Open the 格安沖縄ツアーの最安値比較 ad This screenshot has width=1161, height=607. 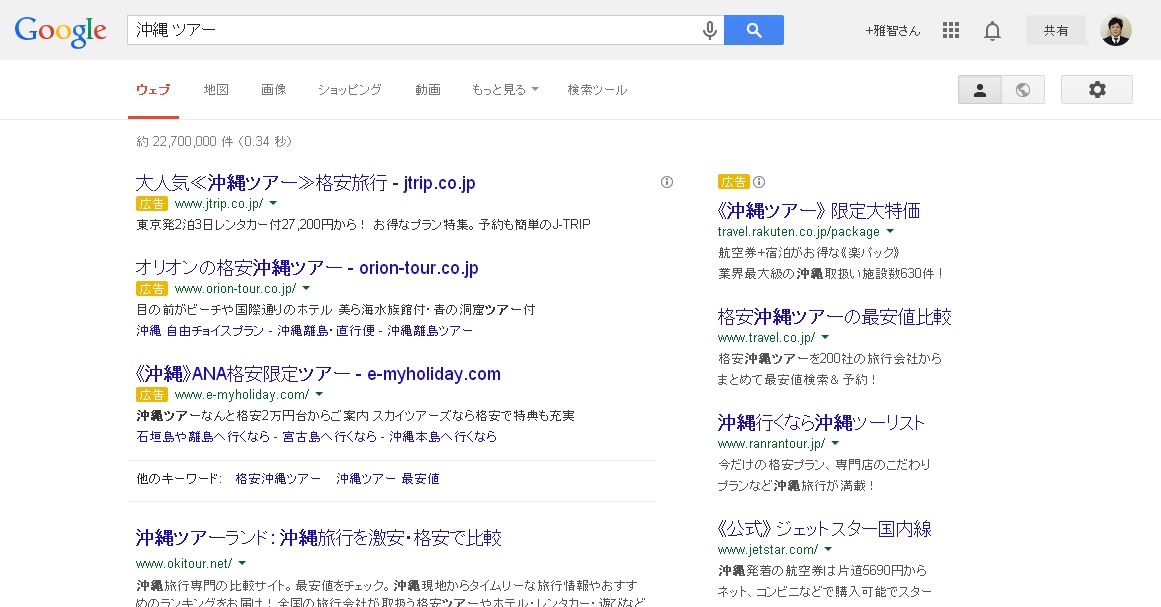coord(834,317)
